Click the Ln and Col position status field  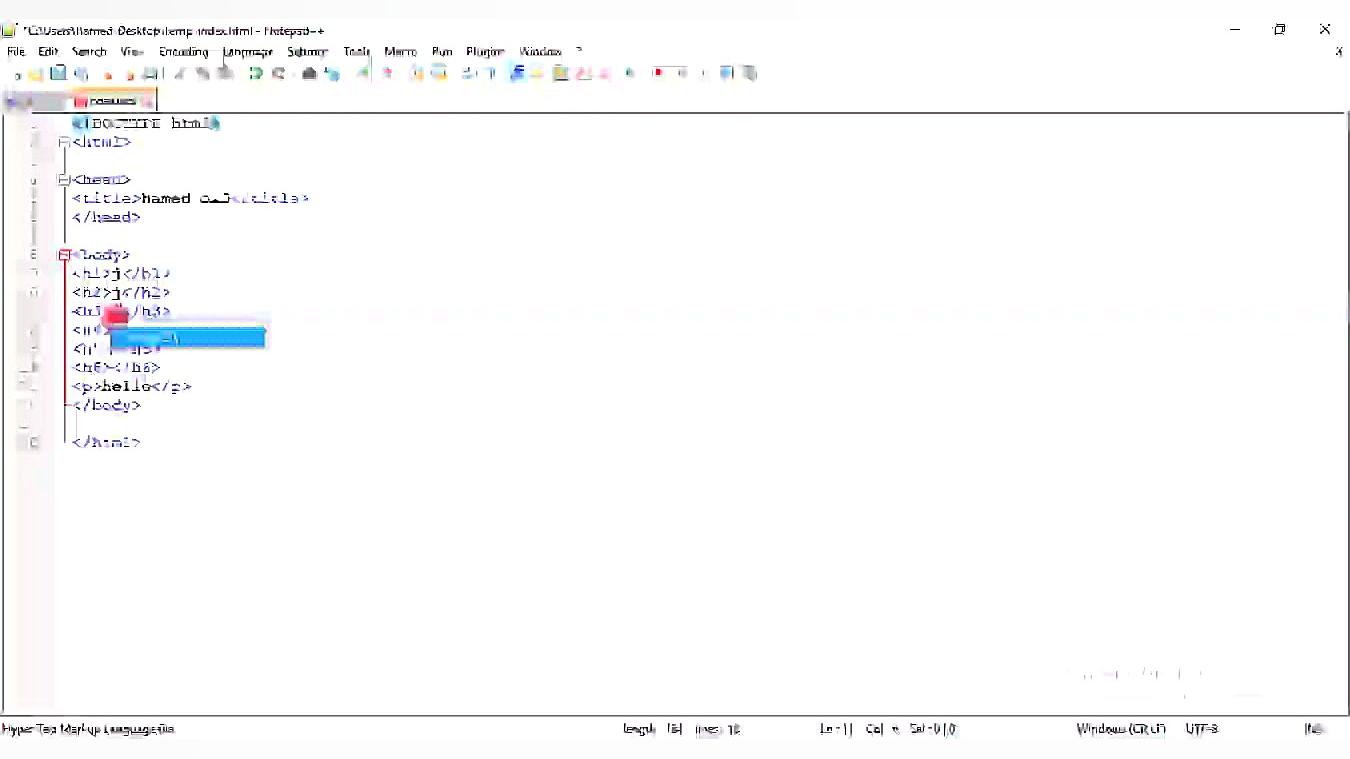tap(888, 729)
